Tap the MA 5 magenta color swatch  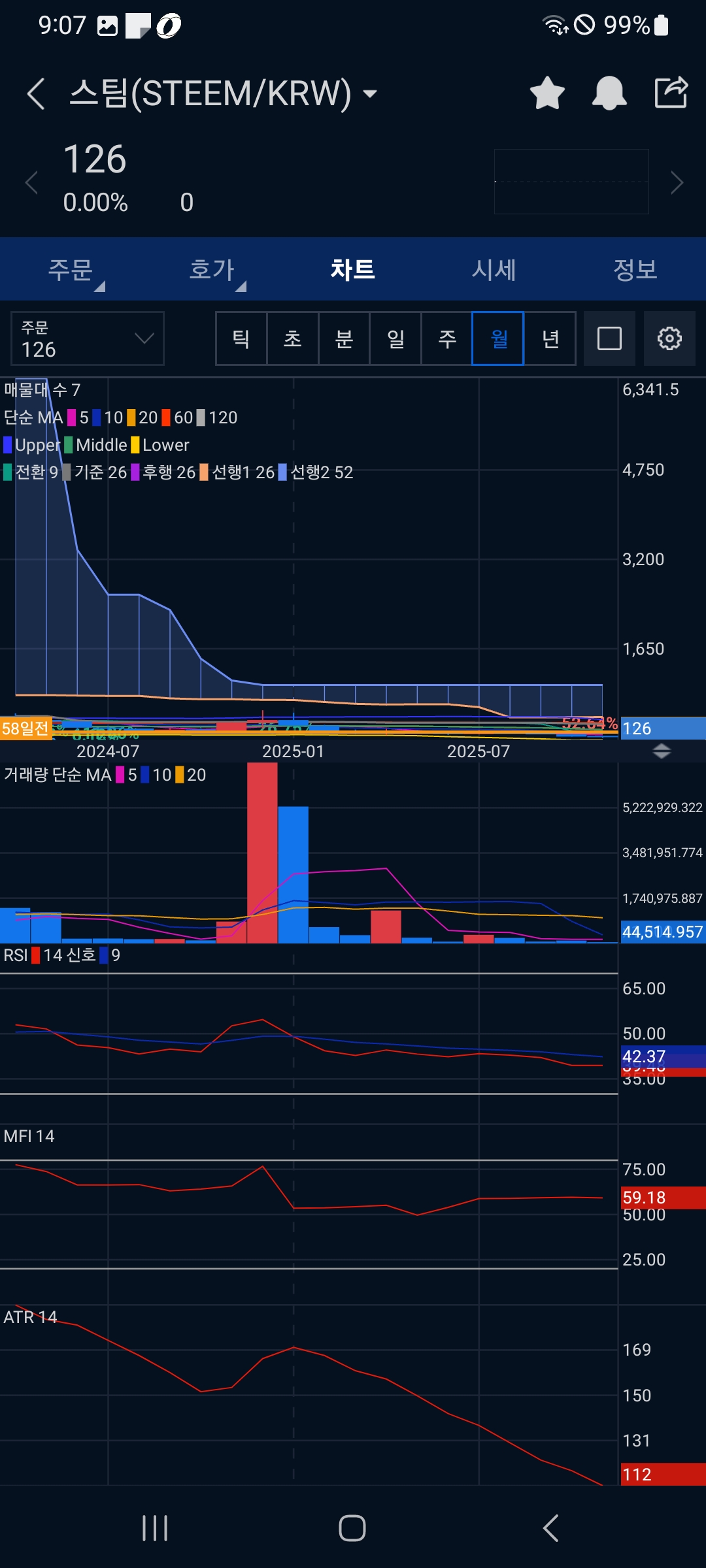[72, 417]
